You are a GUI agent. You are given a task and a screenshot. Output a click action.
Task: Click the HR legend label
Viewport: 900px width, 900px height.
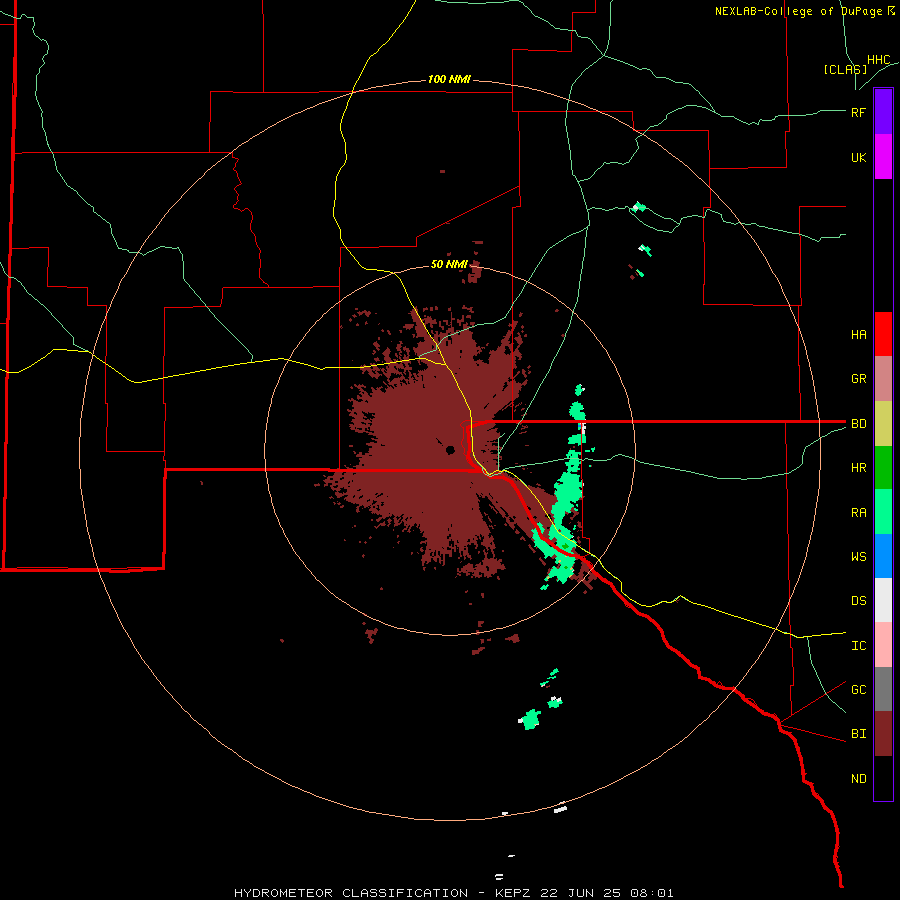pyautogui.click(x=858, y=468)
